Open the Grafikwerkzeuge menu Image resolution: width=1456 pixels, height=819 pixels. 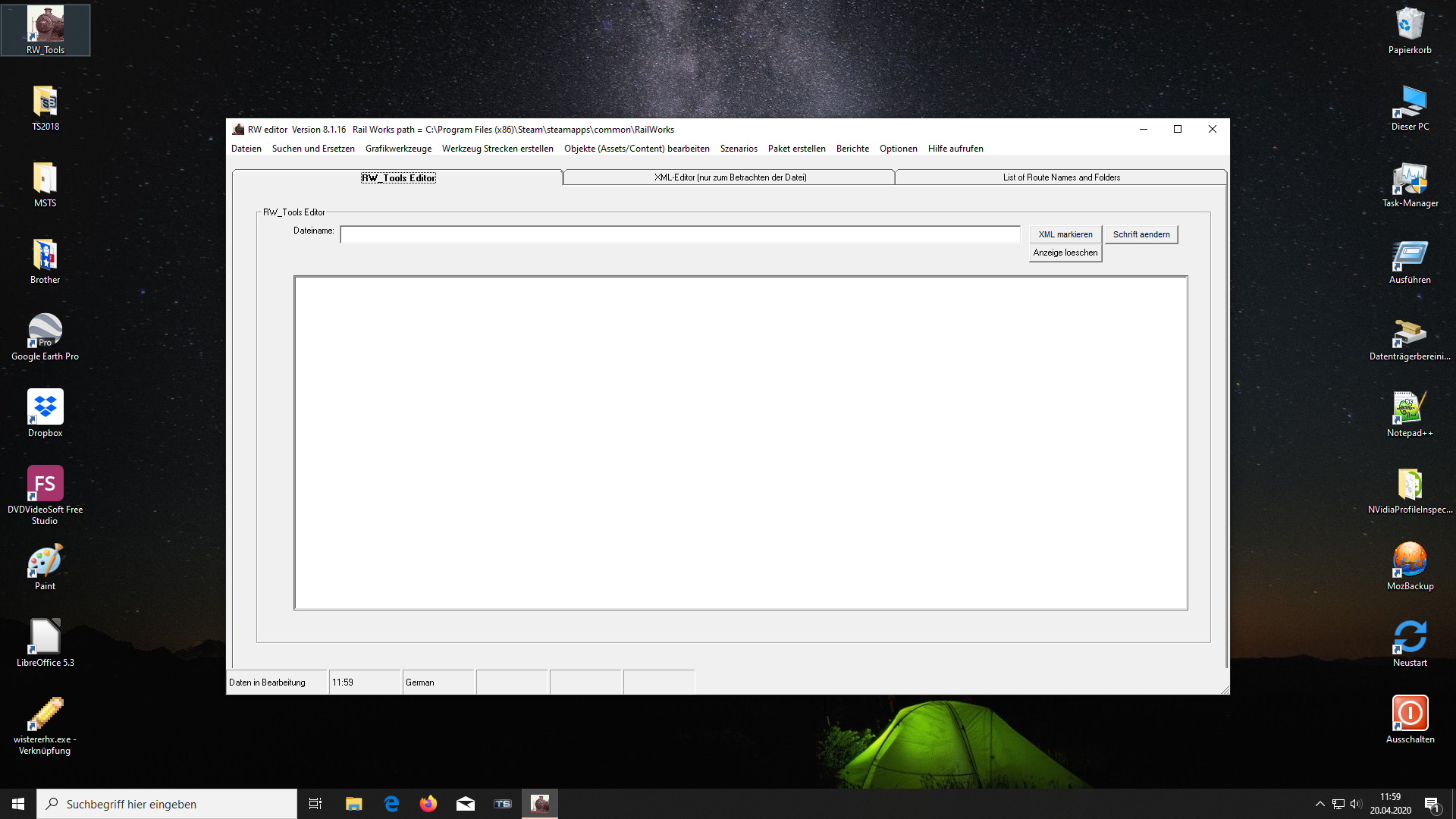tap(398, 149)
